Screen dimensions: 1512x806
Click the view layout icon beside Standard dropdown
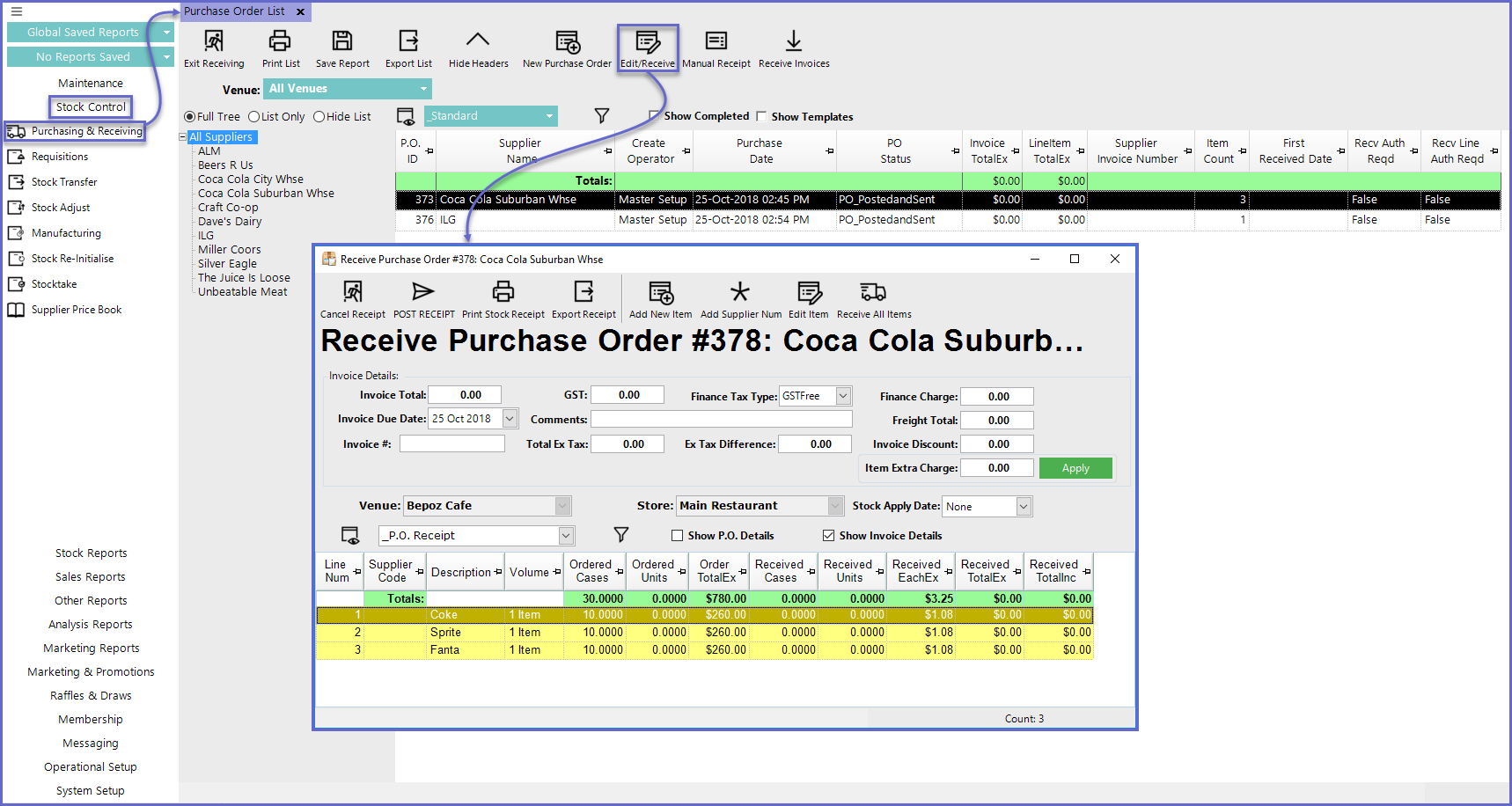pyautogui.click(x=406, y=116)
